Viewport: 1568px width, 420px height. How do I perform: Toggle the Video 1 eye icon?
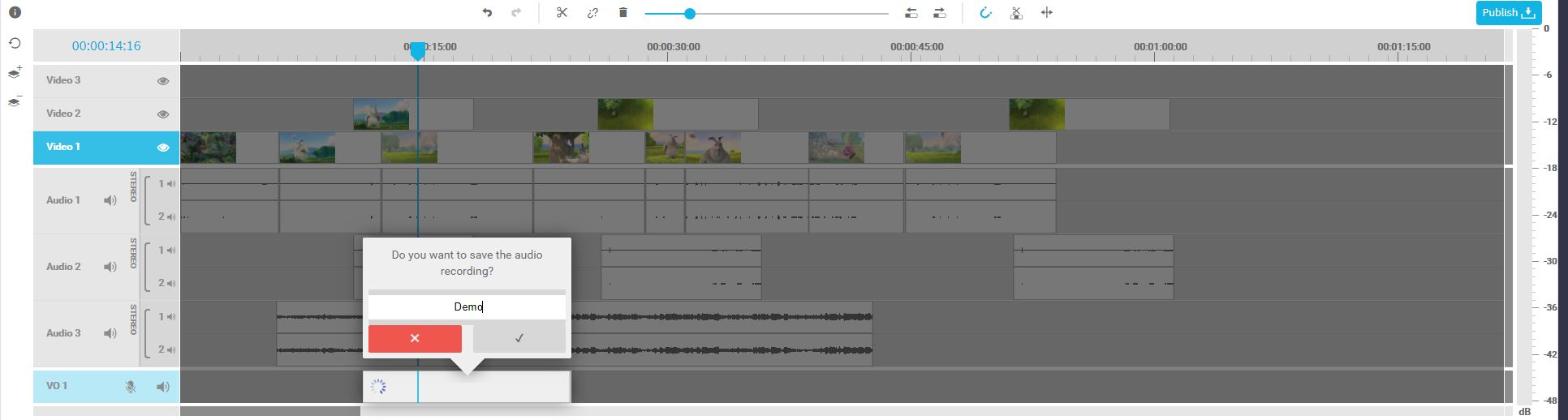pyautogui.click(x=163, y=148)
